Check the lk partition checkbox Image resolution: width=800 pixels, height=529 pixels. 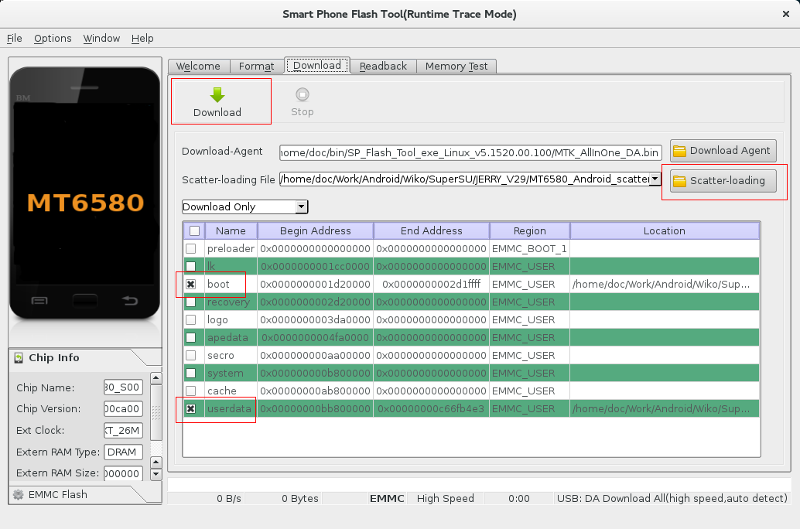point(191,266)
